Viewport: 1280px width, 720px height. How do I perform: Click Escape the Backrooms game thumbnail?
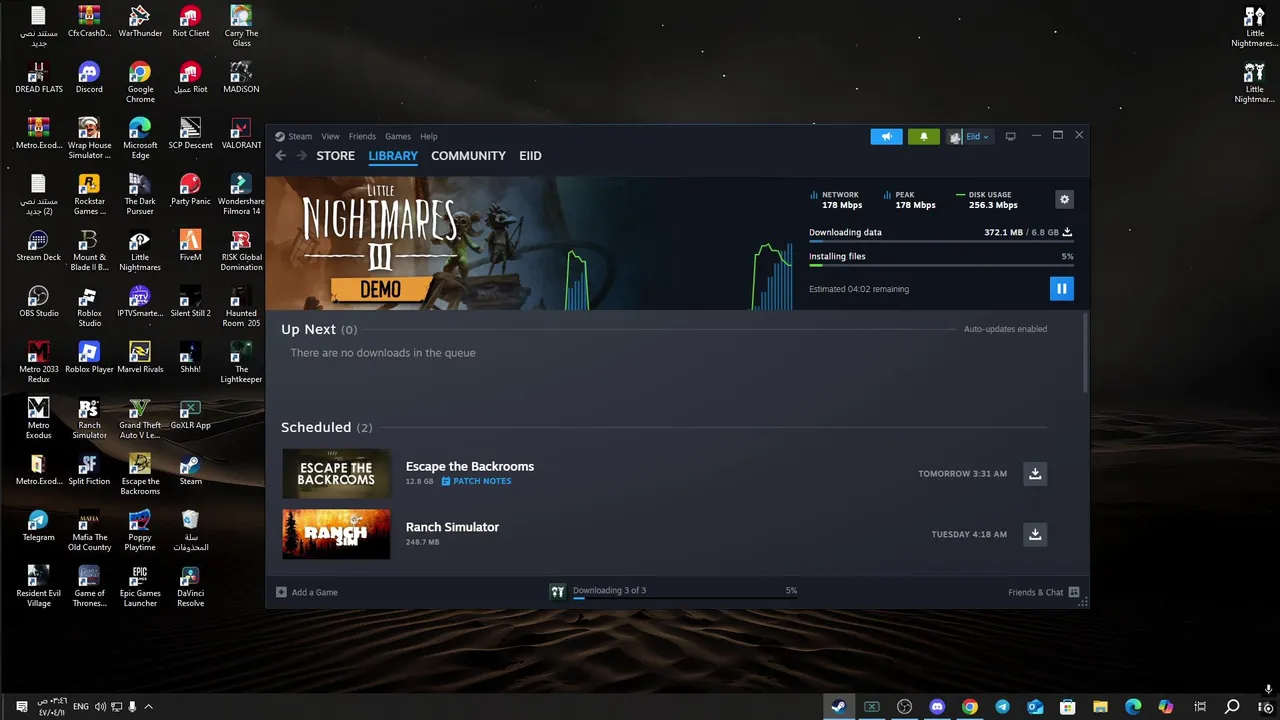pos(336,473)
